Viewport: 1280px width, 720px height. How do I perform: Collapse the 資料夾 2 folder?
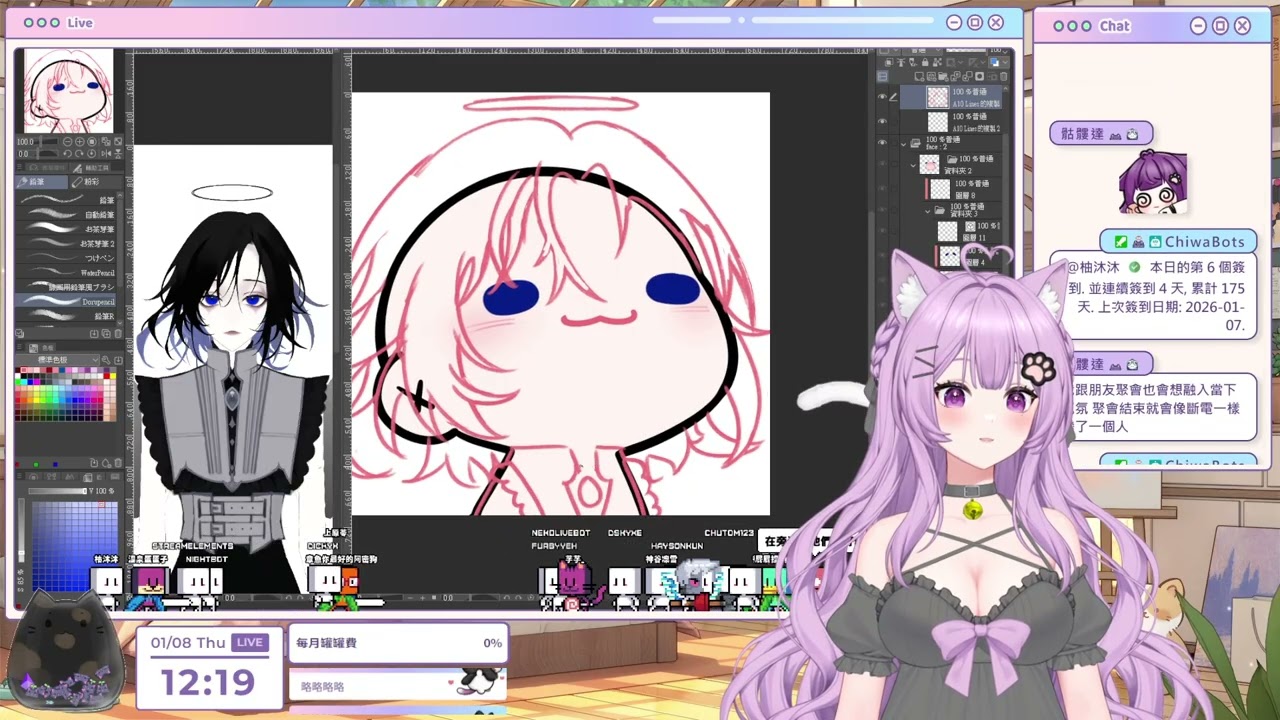913,165
